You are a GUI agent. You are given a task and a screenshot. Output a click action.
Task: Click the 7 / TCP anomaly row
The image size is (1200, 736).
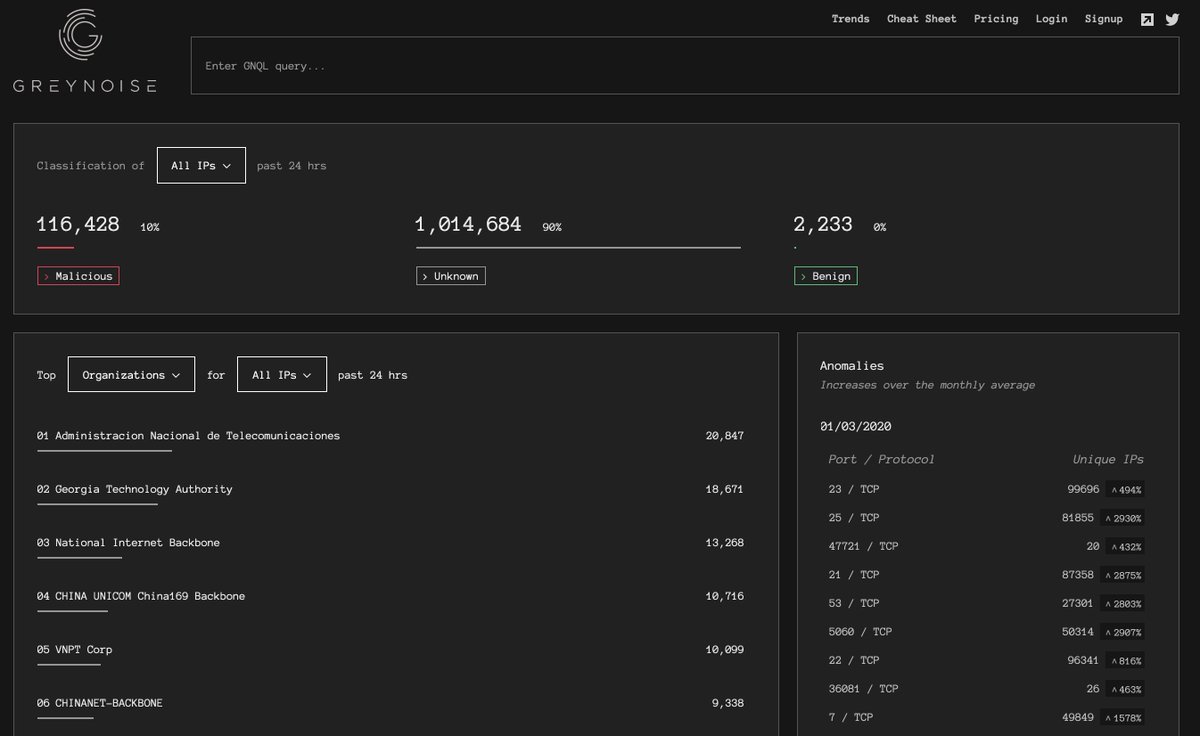click(986, 717)
